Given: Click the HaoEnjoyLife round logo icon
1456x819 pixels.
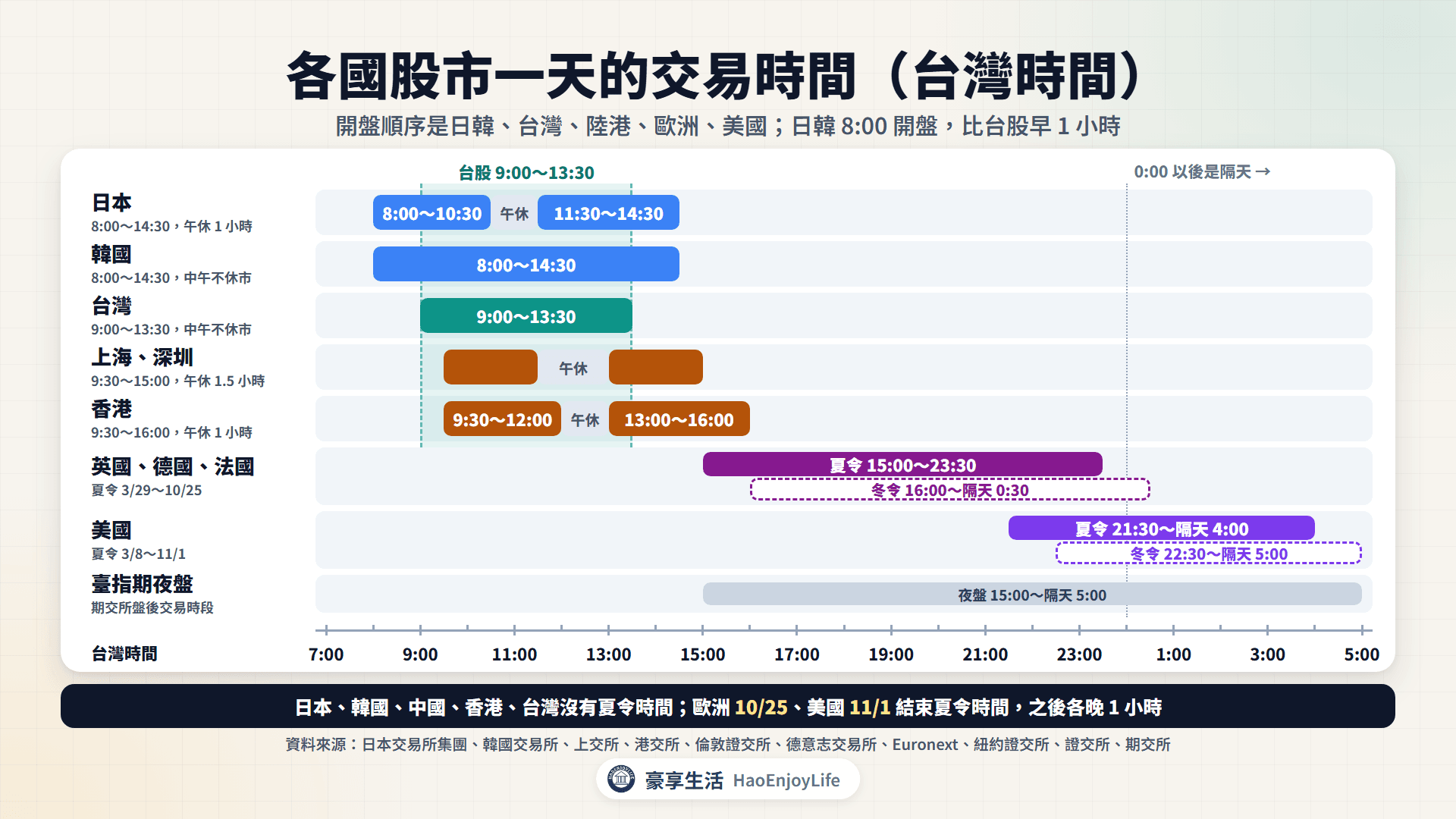Looking at the screenshot, I should click(621, 779).
